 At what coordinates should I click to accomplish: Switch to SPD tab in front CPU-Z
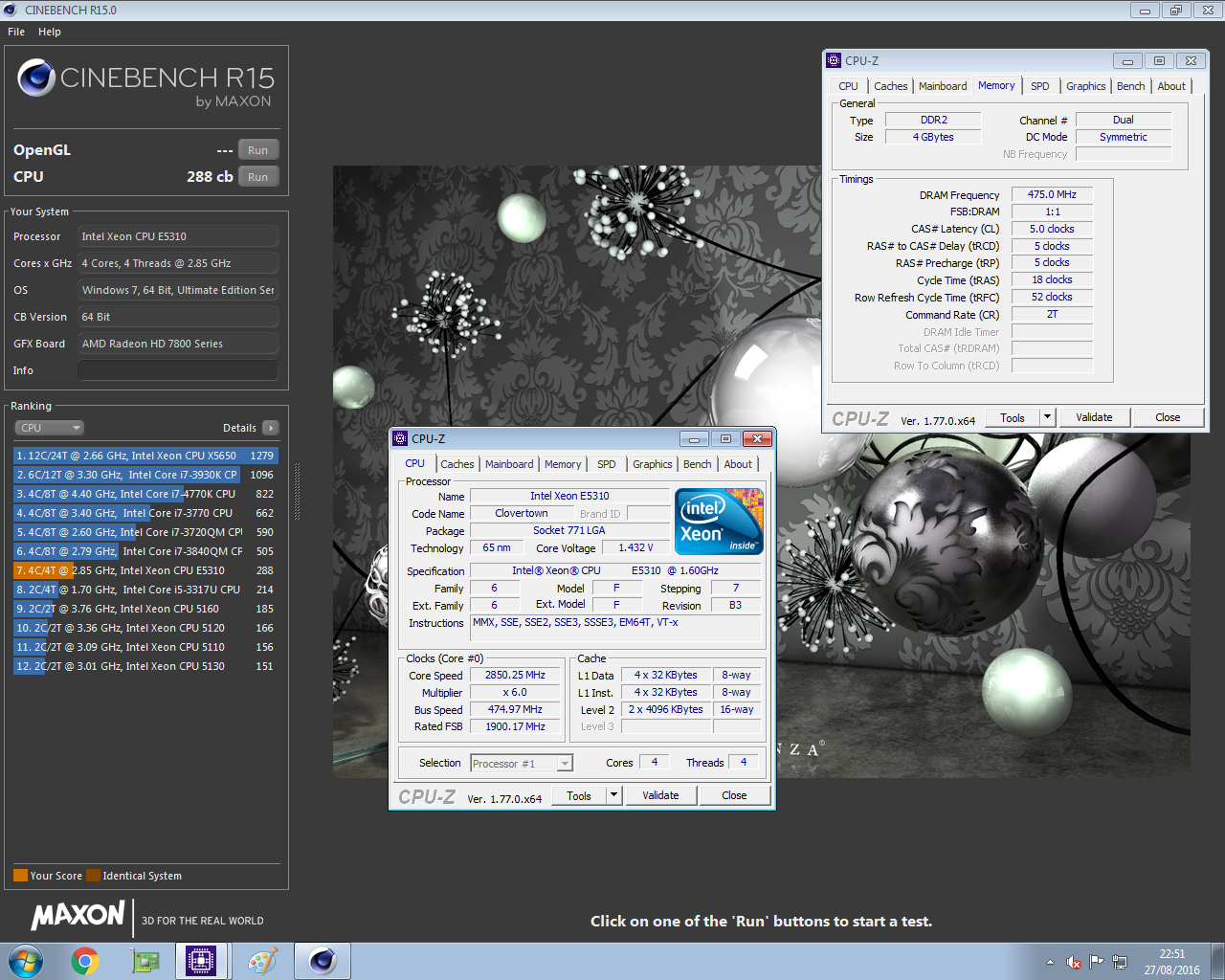coord(607,464)
